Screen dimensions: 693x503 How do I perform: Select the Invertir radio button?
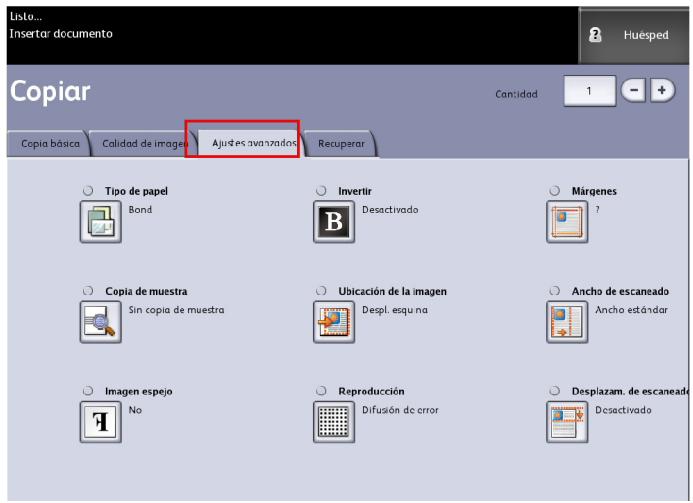pos(321,190)
